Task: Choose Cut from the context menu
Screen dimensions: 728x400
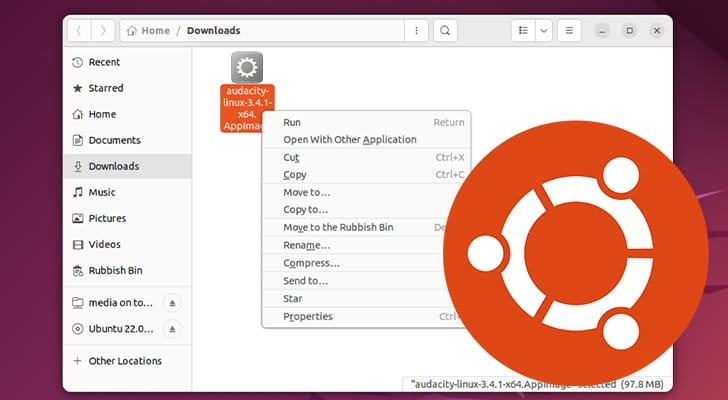Action: [367, 157]
